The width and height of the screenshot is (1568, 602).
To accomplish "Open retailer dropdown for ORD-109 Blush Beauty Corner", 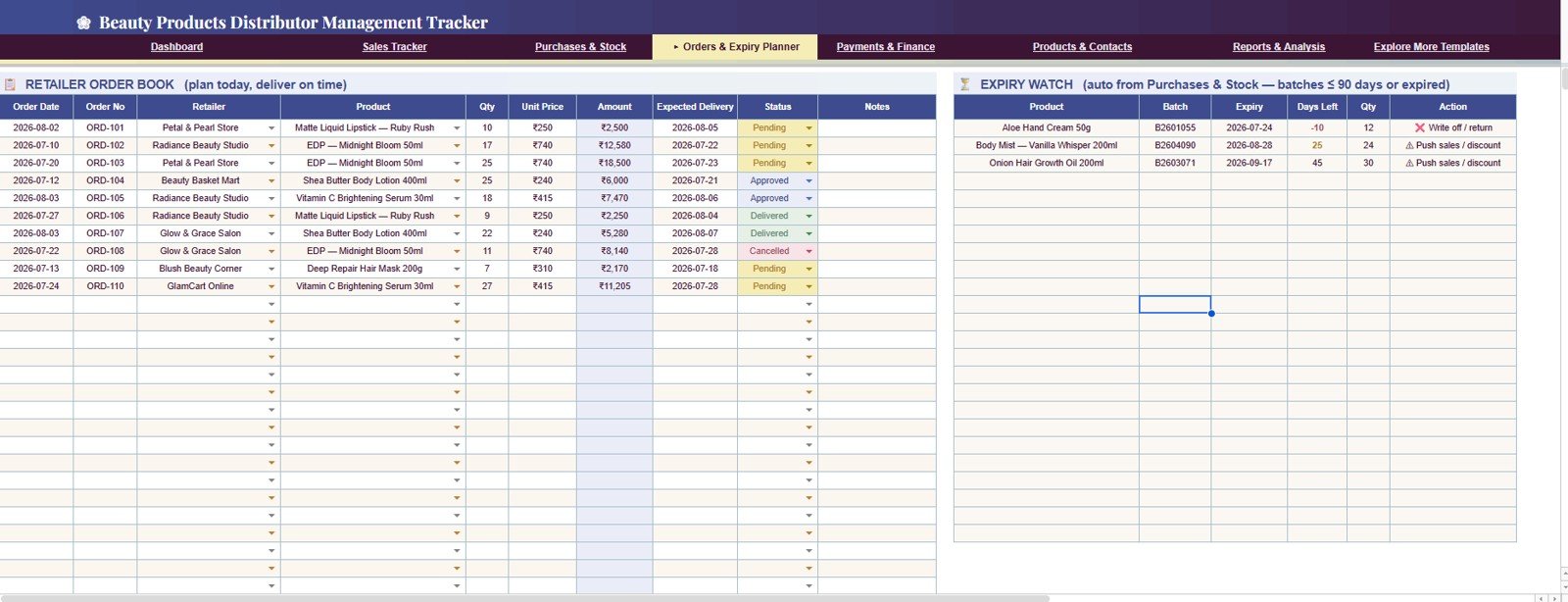I will (271, 269).
